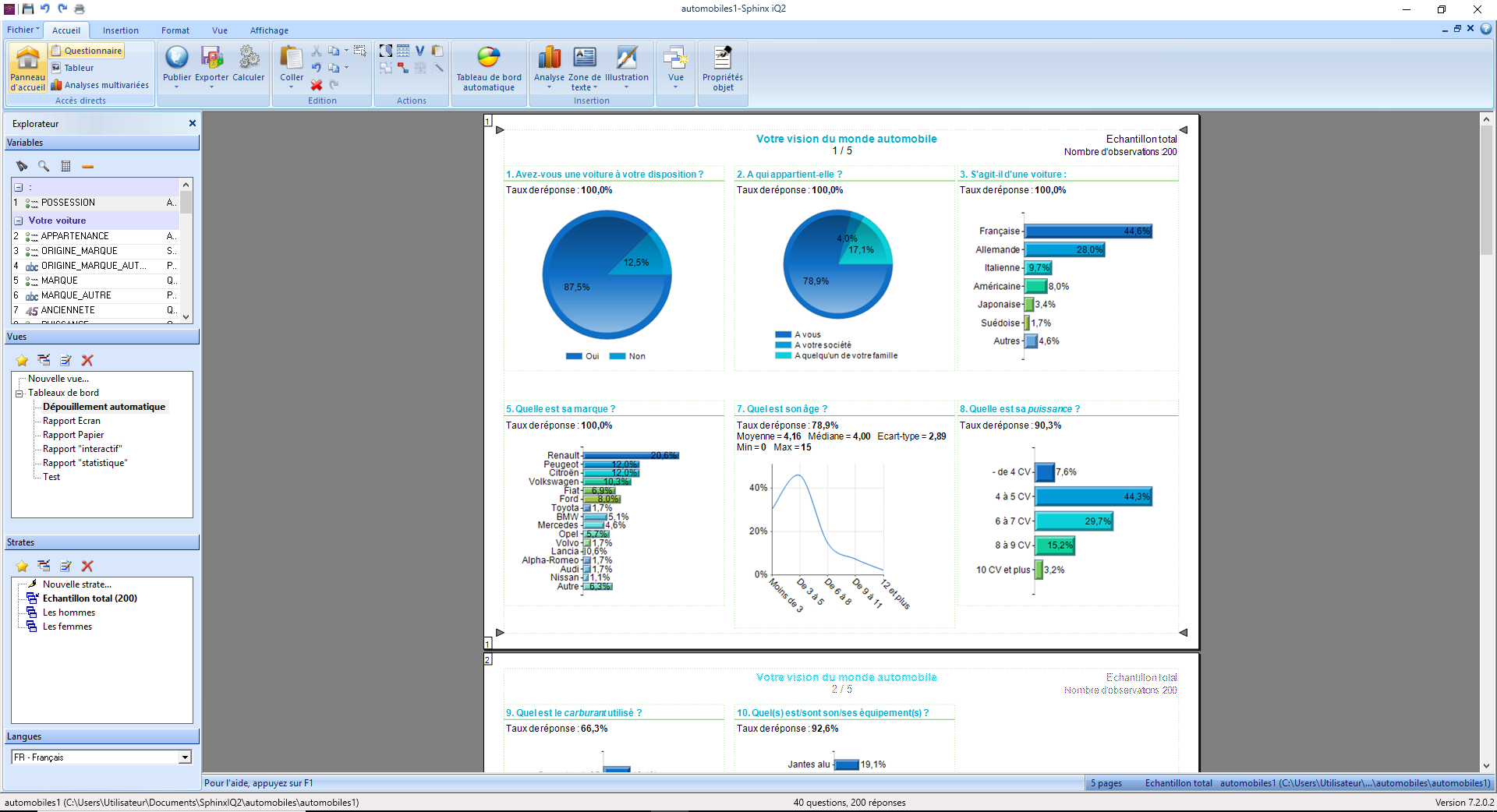Click the Coller paste icon

(292, 57)
